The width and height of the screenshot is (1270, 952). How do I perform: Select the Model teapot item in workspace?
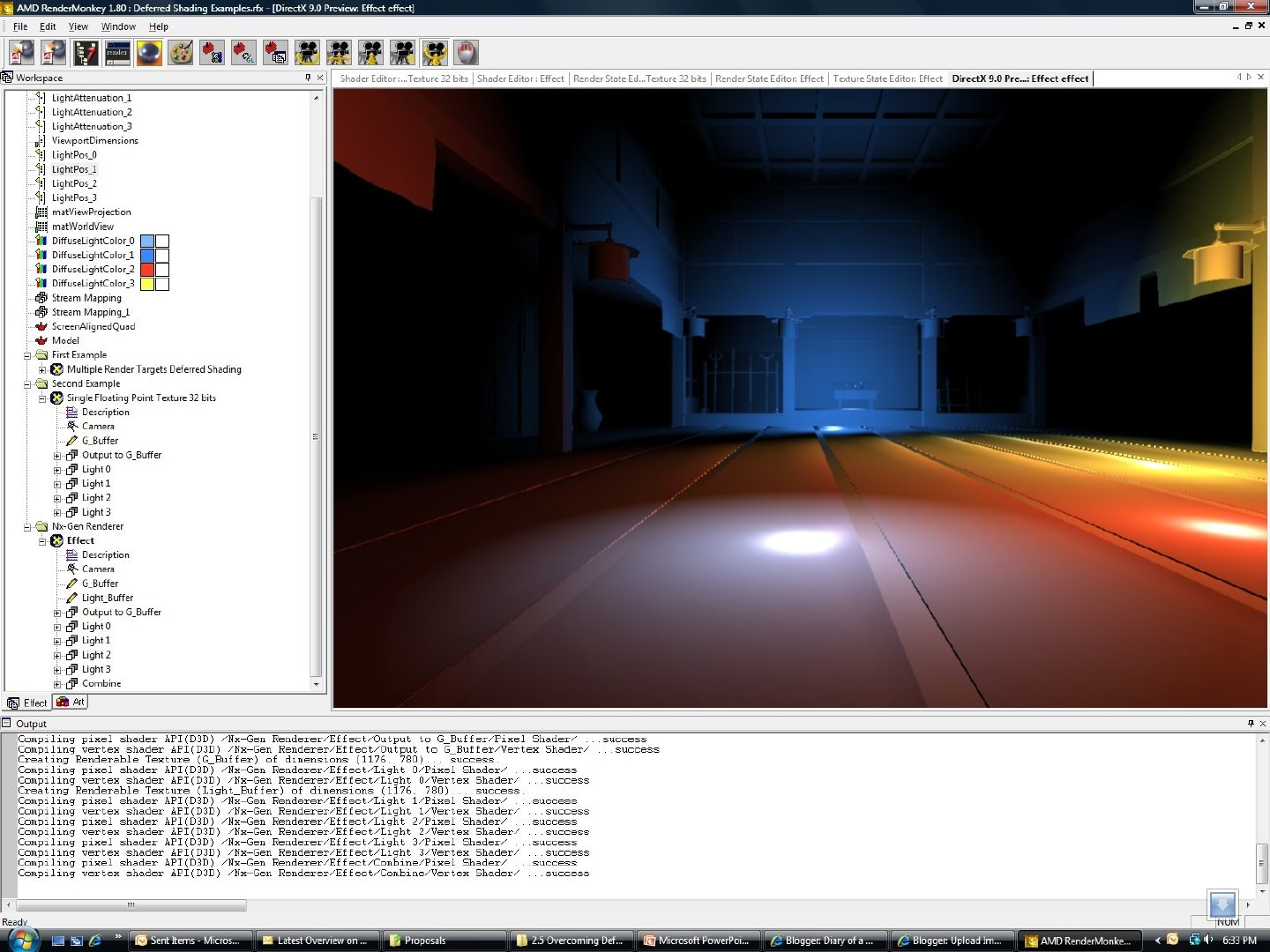click(65, 340)
